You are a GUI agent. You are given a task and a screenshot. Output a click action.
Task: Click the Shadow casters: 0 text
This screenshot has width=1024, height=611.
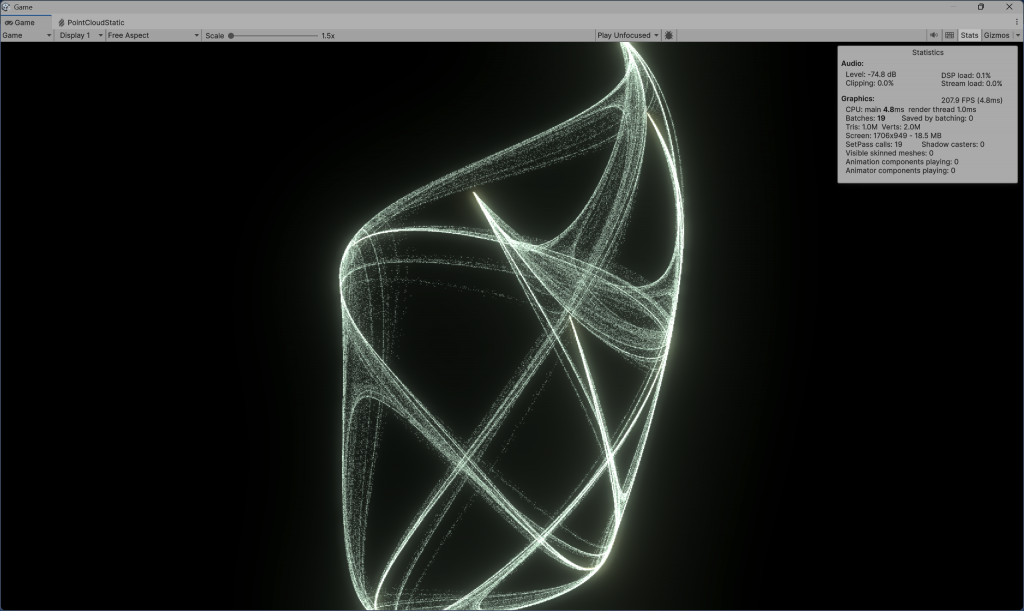(x=952, y=144)
